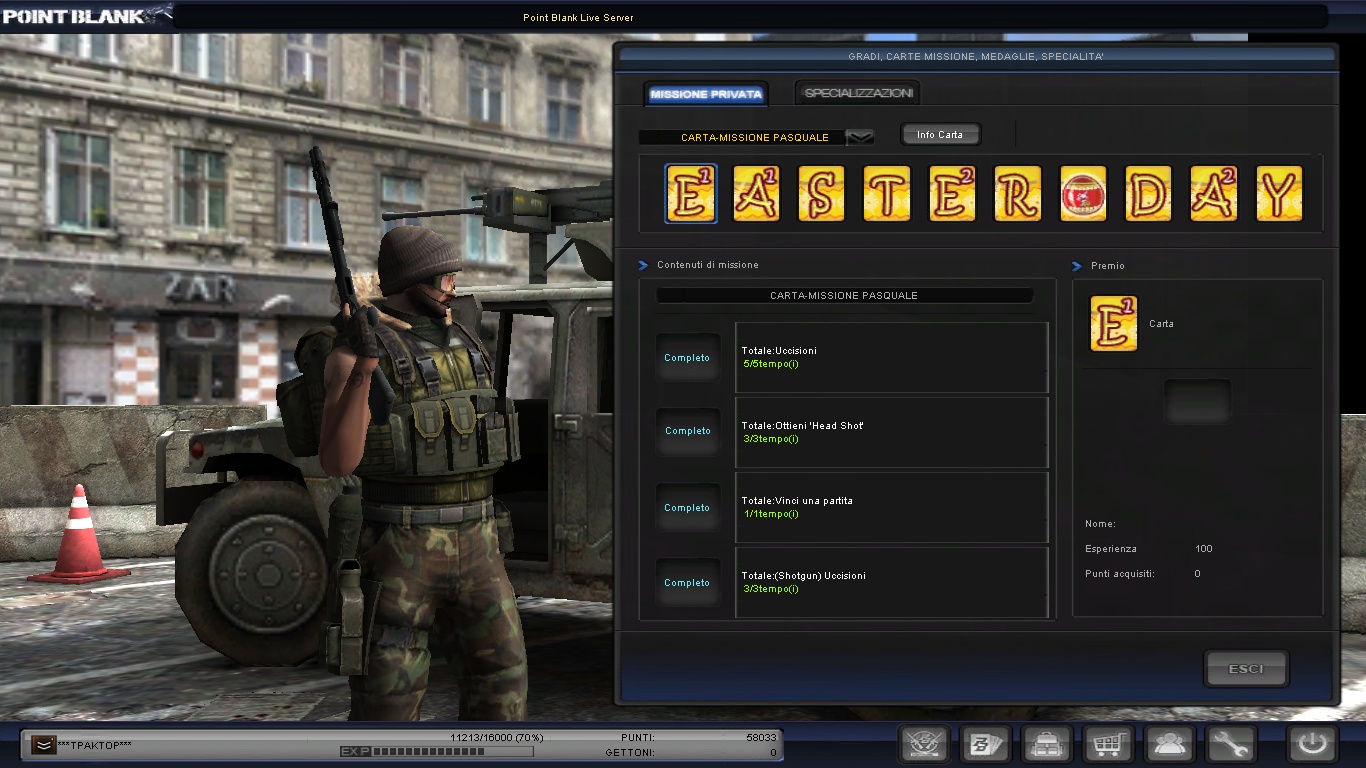Viewport: 1366px width, 768px height.
Task: Click the power exit icon
Action: (x=1313, y=744)
